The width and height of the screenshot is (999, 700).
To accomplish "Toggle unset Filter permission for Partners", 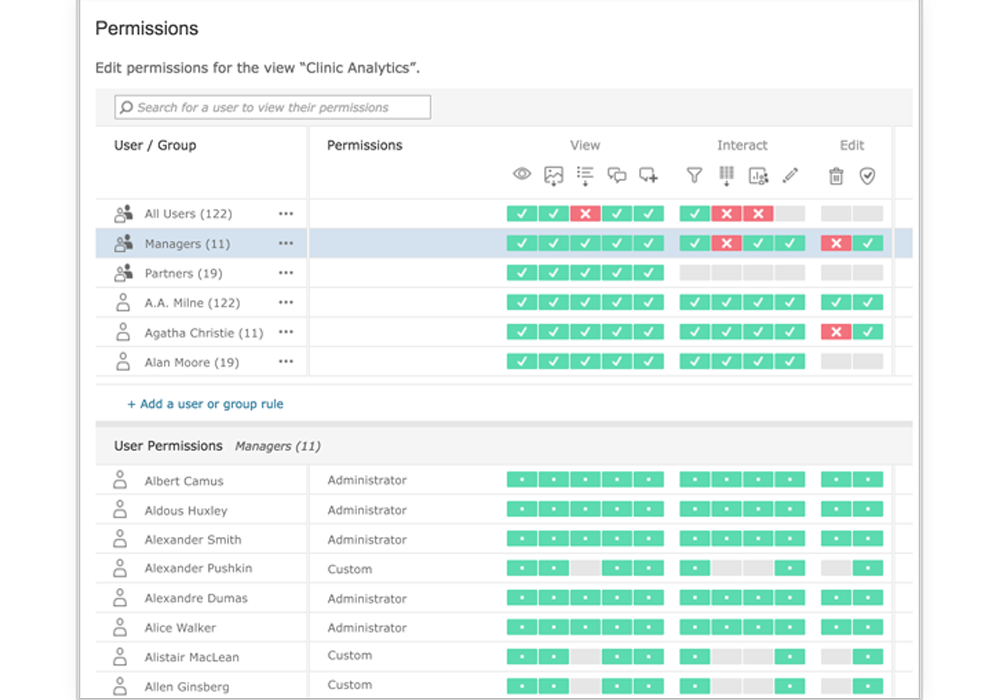I will click(x=694, y=273).
